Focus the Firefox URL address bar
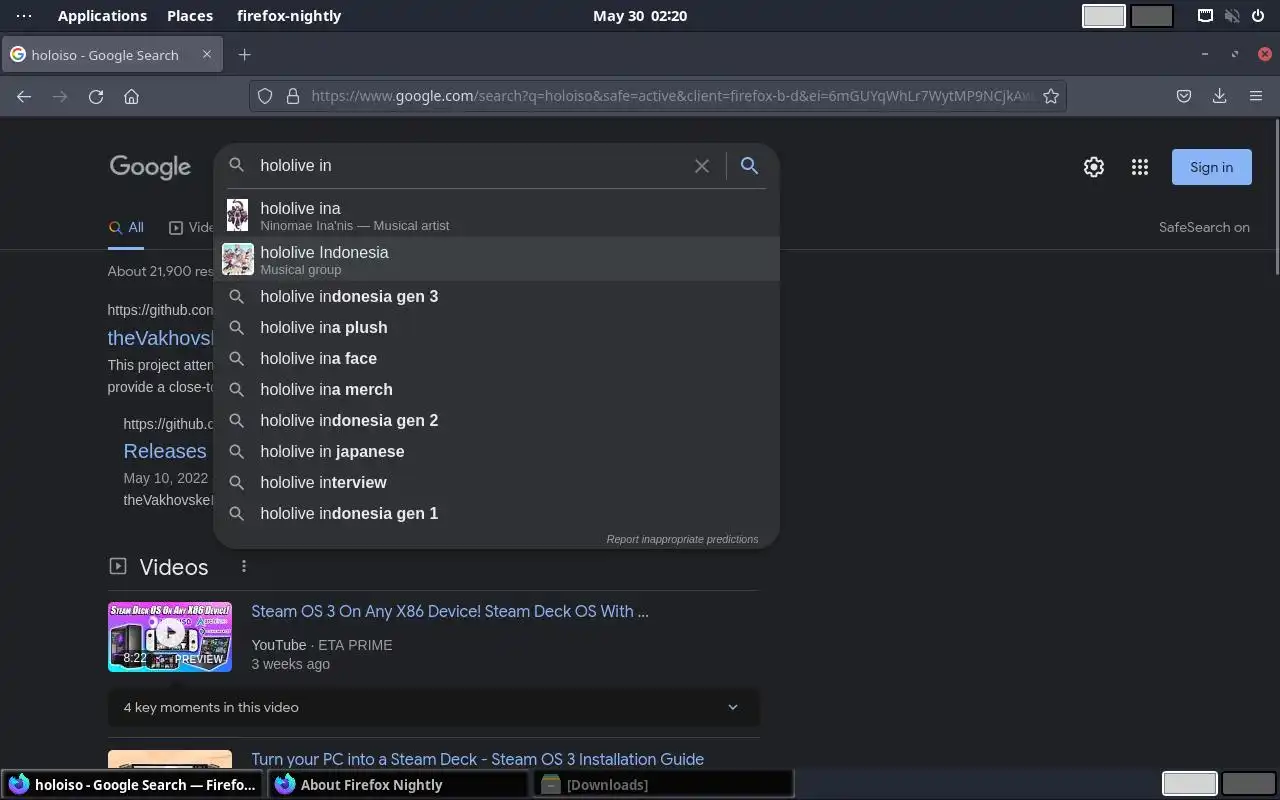Image resolution: width=1280 pixels, height=800 pixels. point(672,96)
